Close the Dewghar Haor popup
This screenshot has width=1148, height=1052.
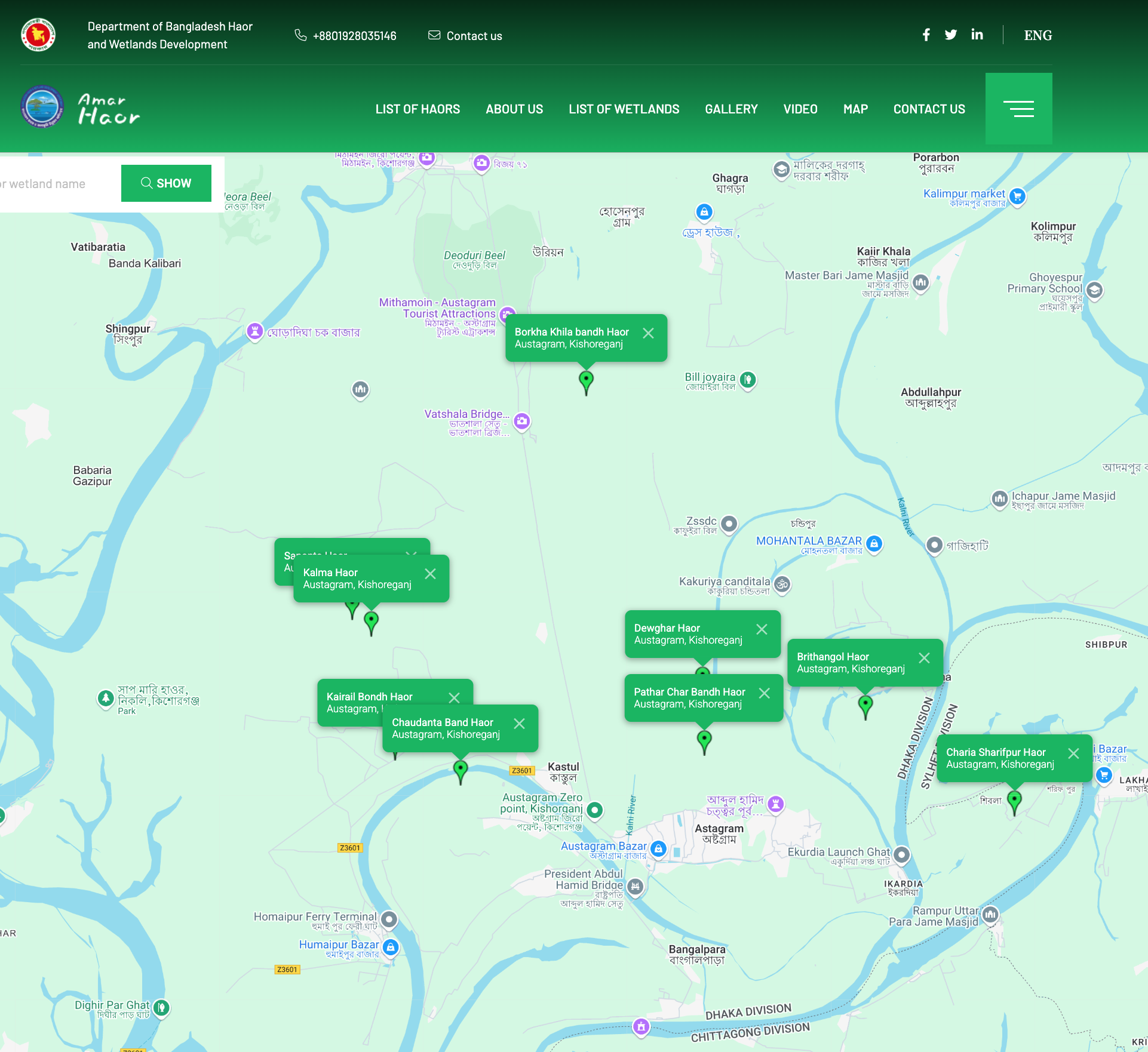(762, 629)
